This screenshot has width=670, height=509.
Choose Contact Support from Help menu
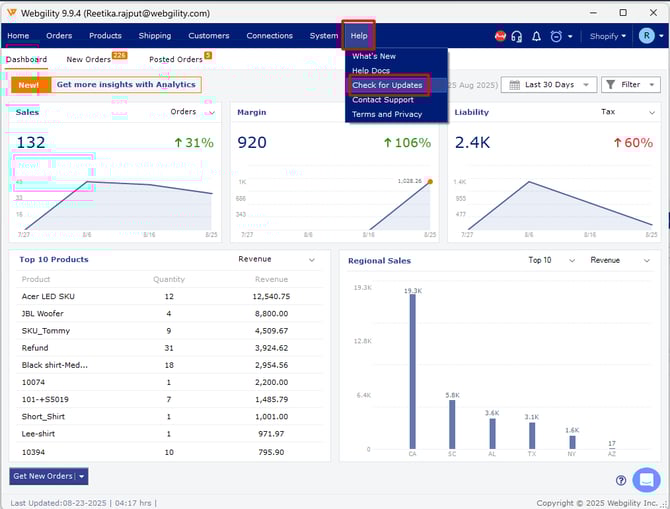[x=382, y=100]
